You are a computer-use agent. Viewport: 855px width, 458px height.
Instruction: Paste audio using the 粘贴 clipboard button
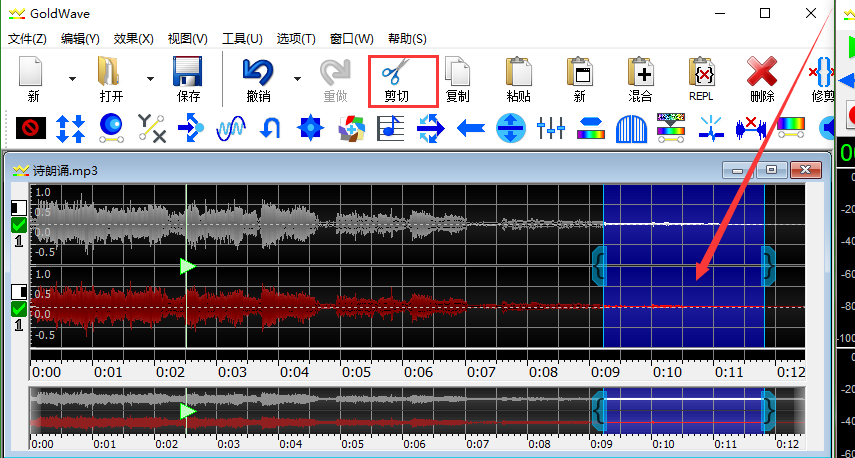[x=519, y=79]
